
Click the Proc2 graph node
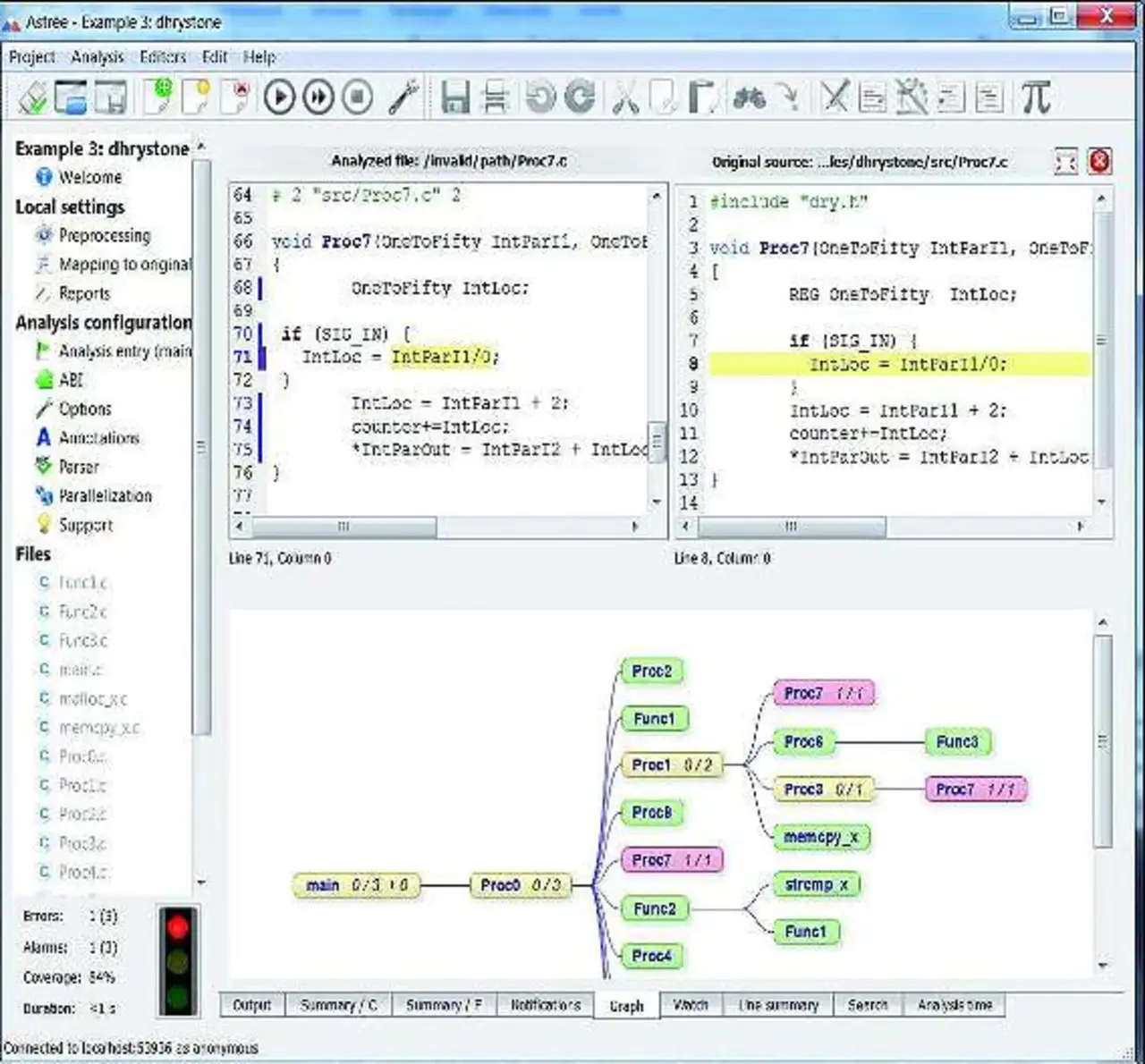(x=651, y=671)
